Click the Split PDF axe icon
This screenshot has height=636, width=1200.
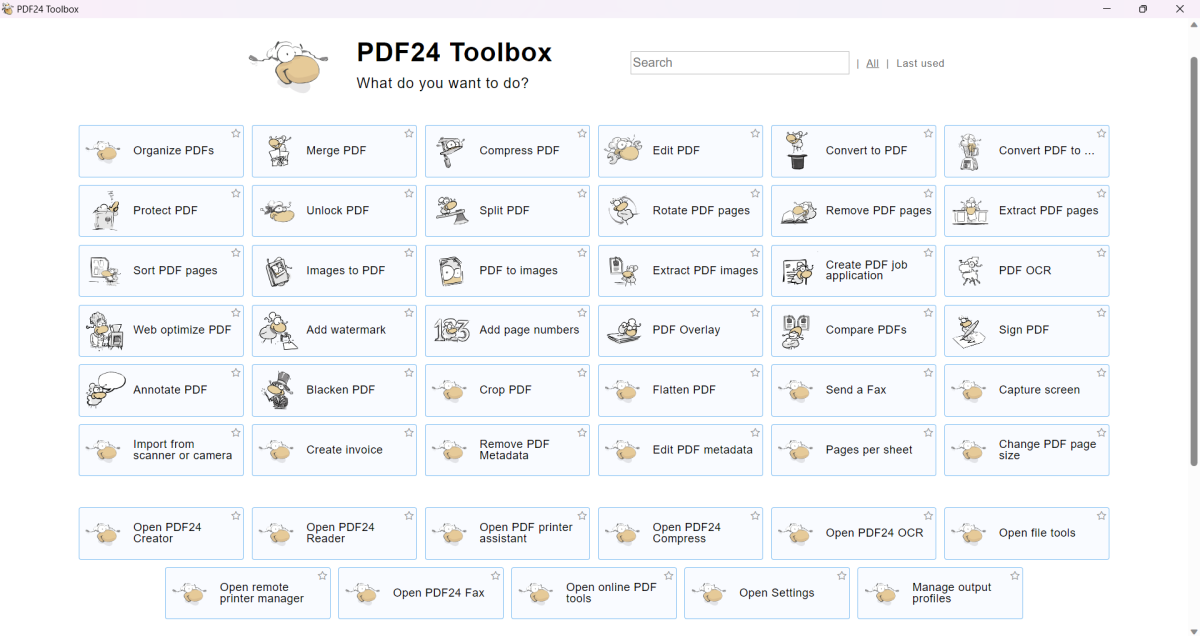[451, 211]
